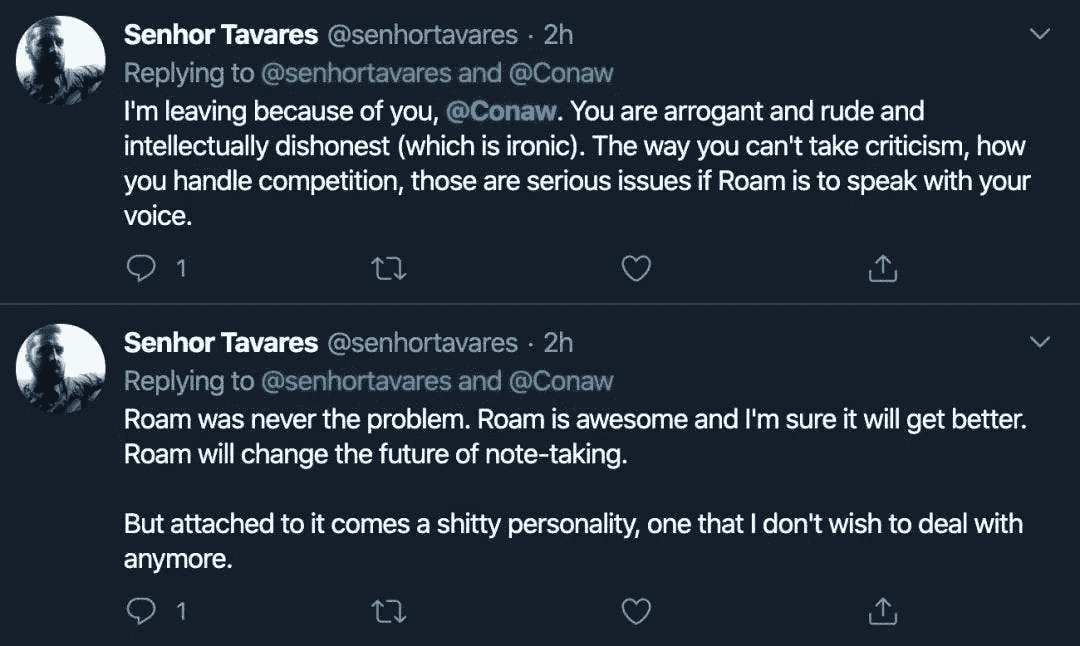Image resolution: width=1080 pixels, height=646 pixels.
Task: Like the first tweet about intellectual dishonesty
Action: click(x=636, y=268)
